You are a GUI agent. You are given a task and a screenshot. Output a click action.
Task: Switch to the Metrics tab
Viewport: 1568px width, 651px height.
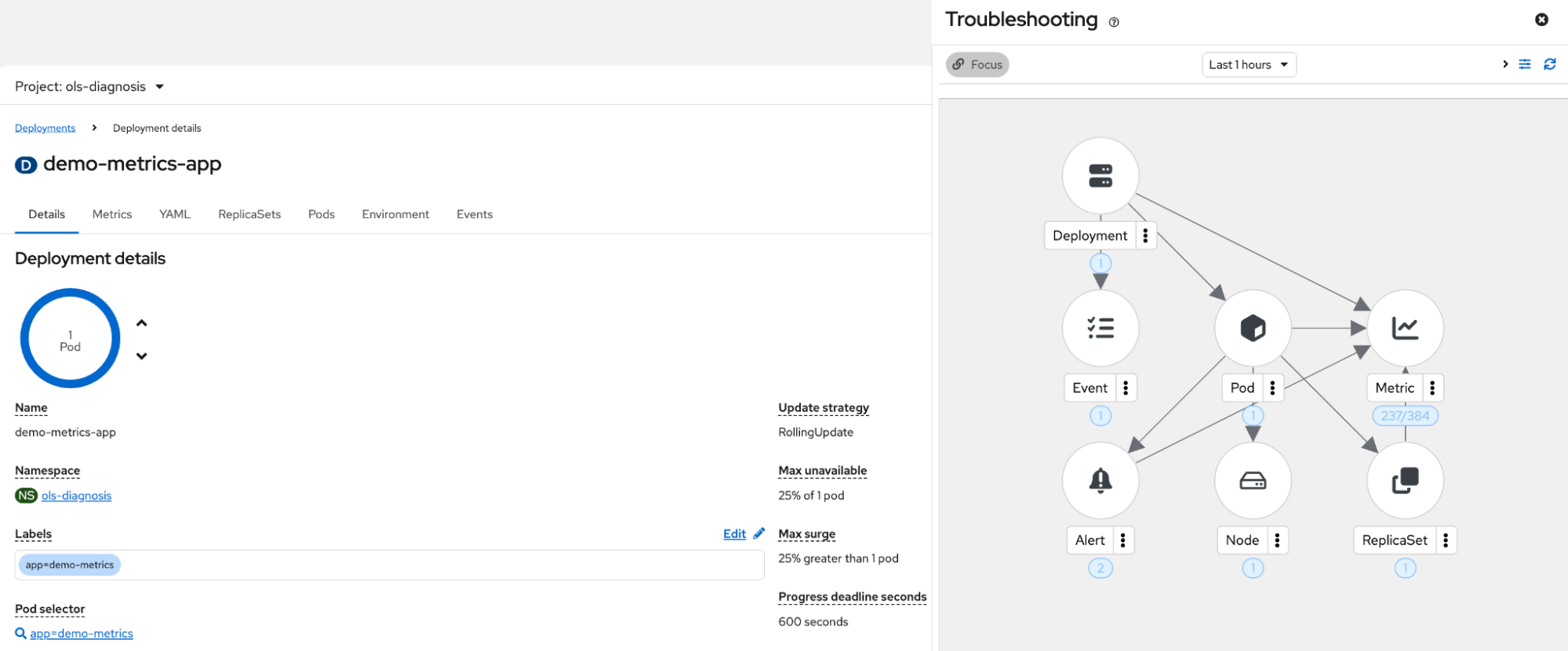click(112, 214)
